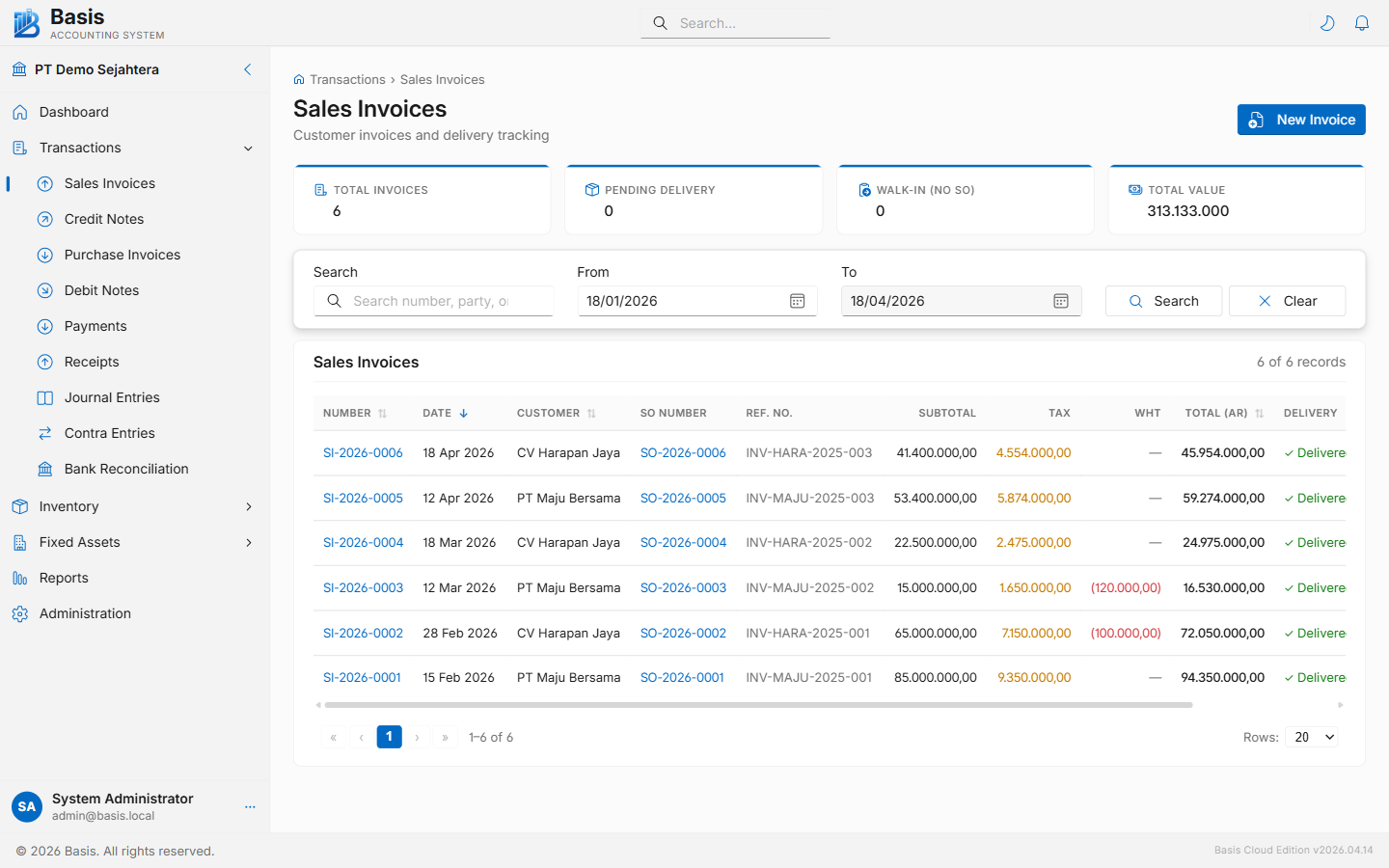The image size is (1389, 868).
Task: Open notifications via the bell icon
Action: (1362, 22)
